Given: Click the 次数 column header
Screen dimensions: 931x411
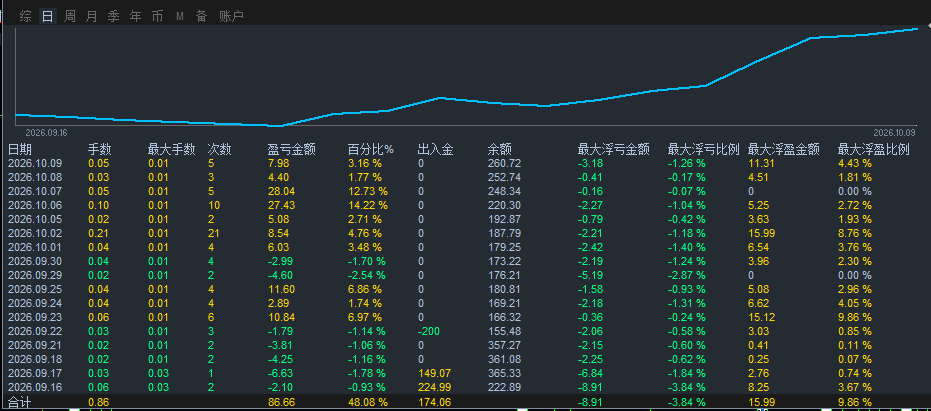Looking at the screenshot, I should 220,150.
